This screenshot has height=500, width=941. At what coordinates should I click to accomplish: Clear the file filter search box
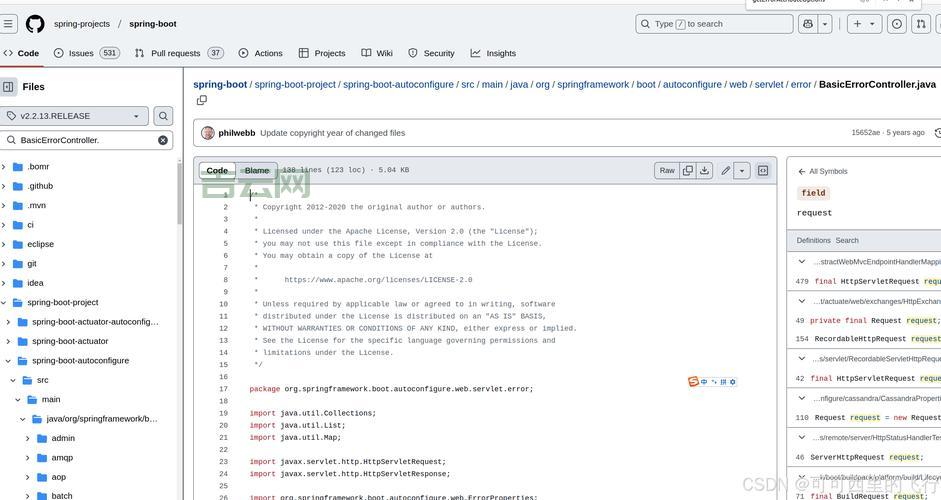163,140
